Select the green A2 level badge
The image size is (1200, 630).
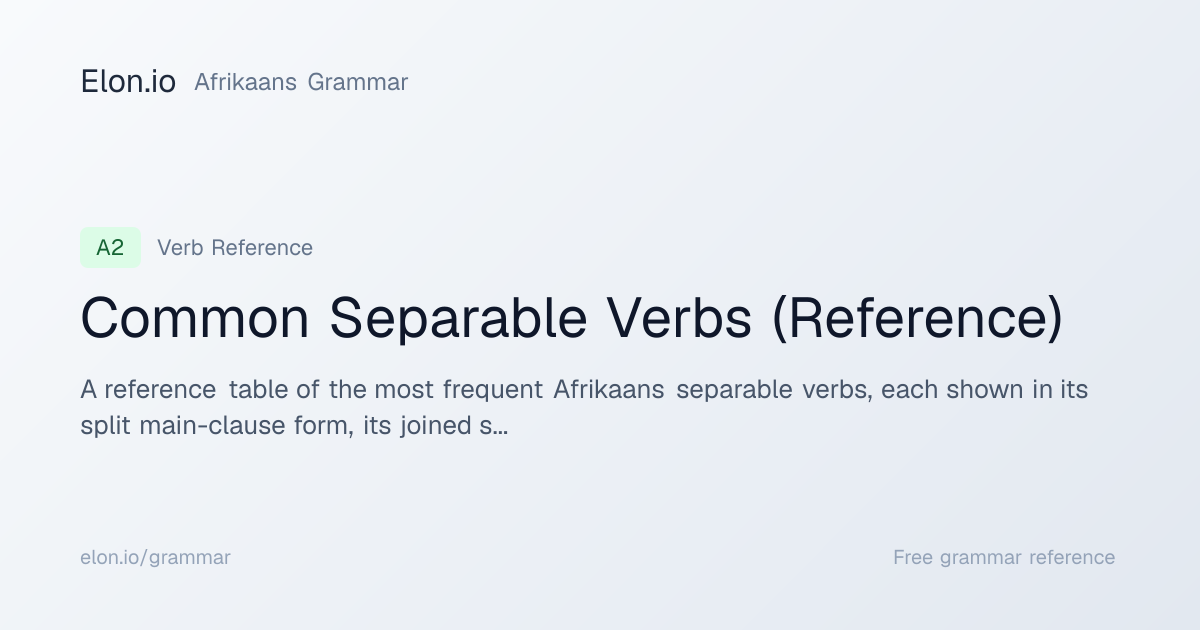(110, 248)
